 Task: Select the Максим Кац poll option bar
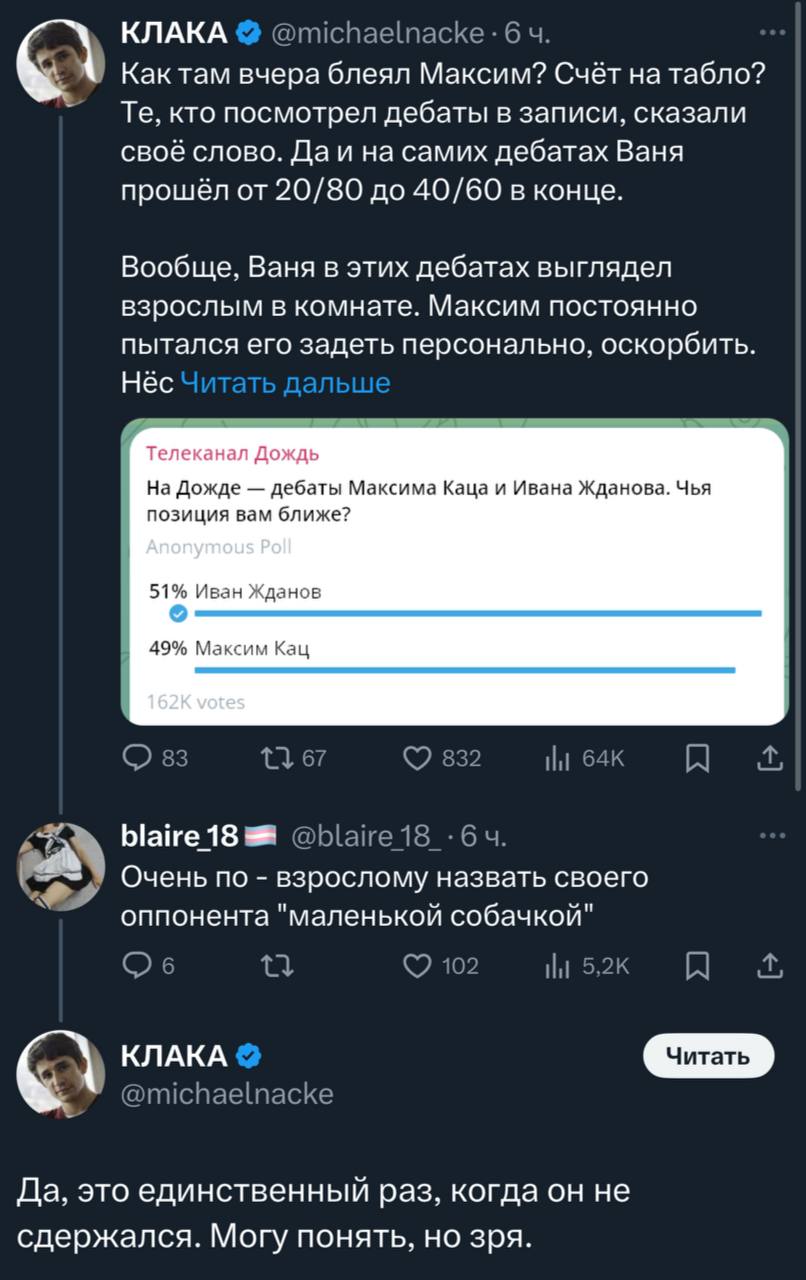[455, 658]
